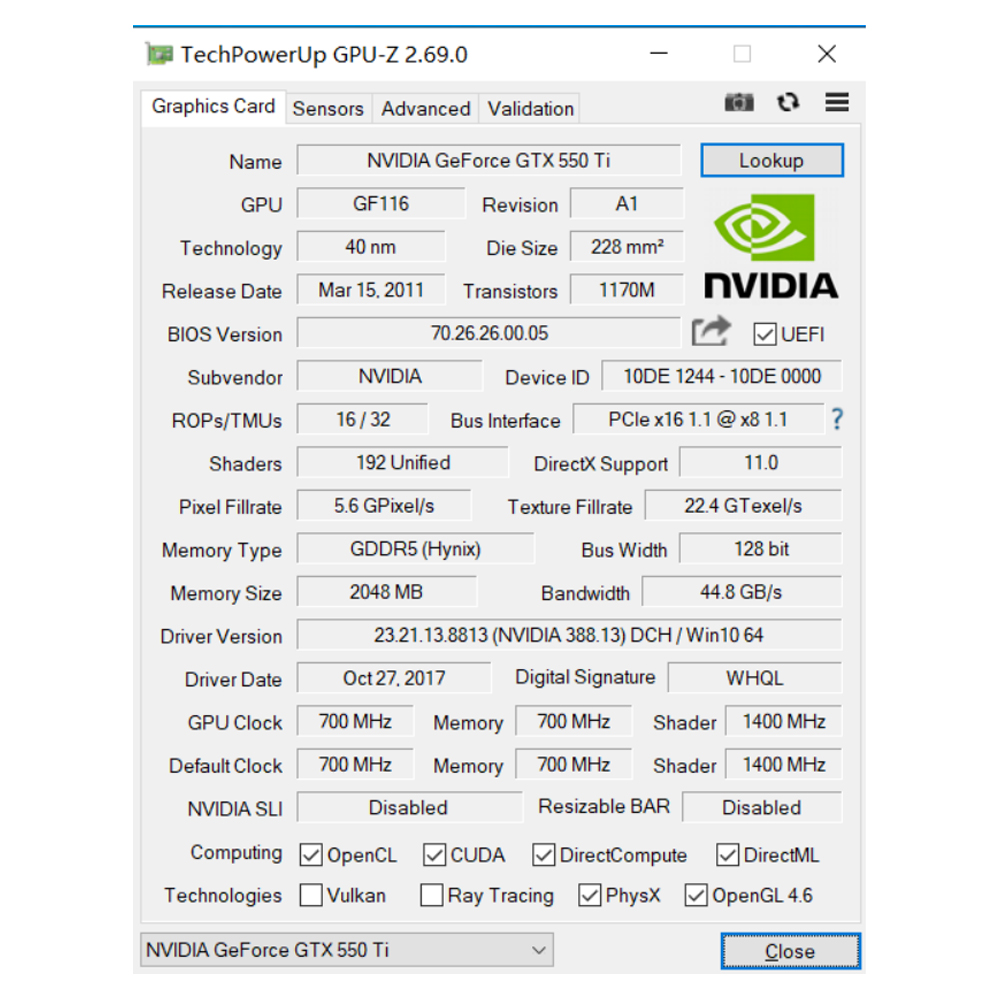Enable the Vulkan checkbox

311,895
